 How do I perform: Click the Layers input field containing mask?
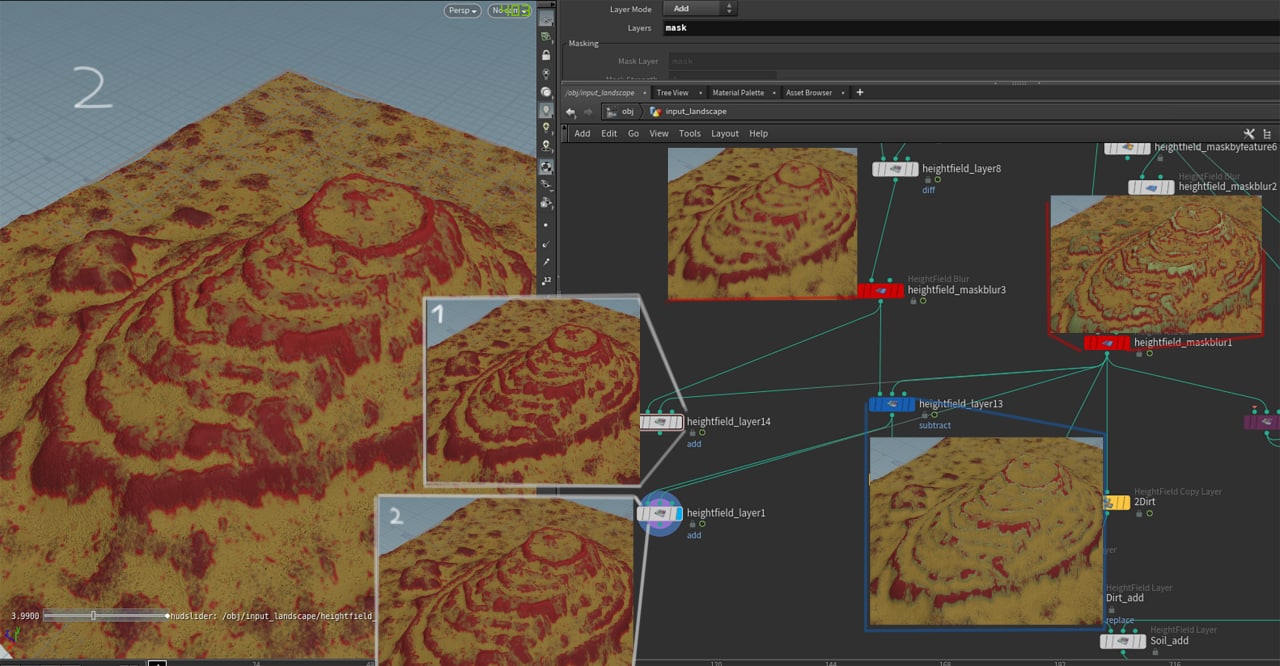pos(970,28)
